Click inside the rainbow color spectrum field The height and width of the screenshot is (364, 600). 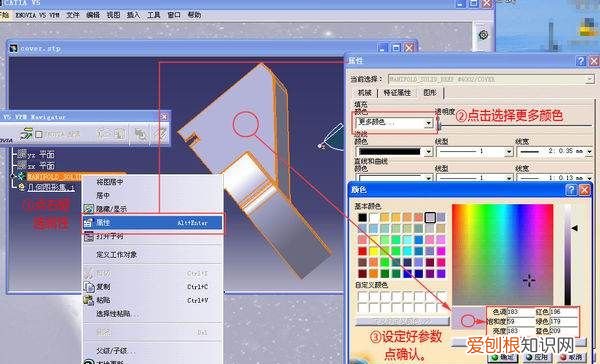[x=502, y=254]
